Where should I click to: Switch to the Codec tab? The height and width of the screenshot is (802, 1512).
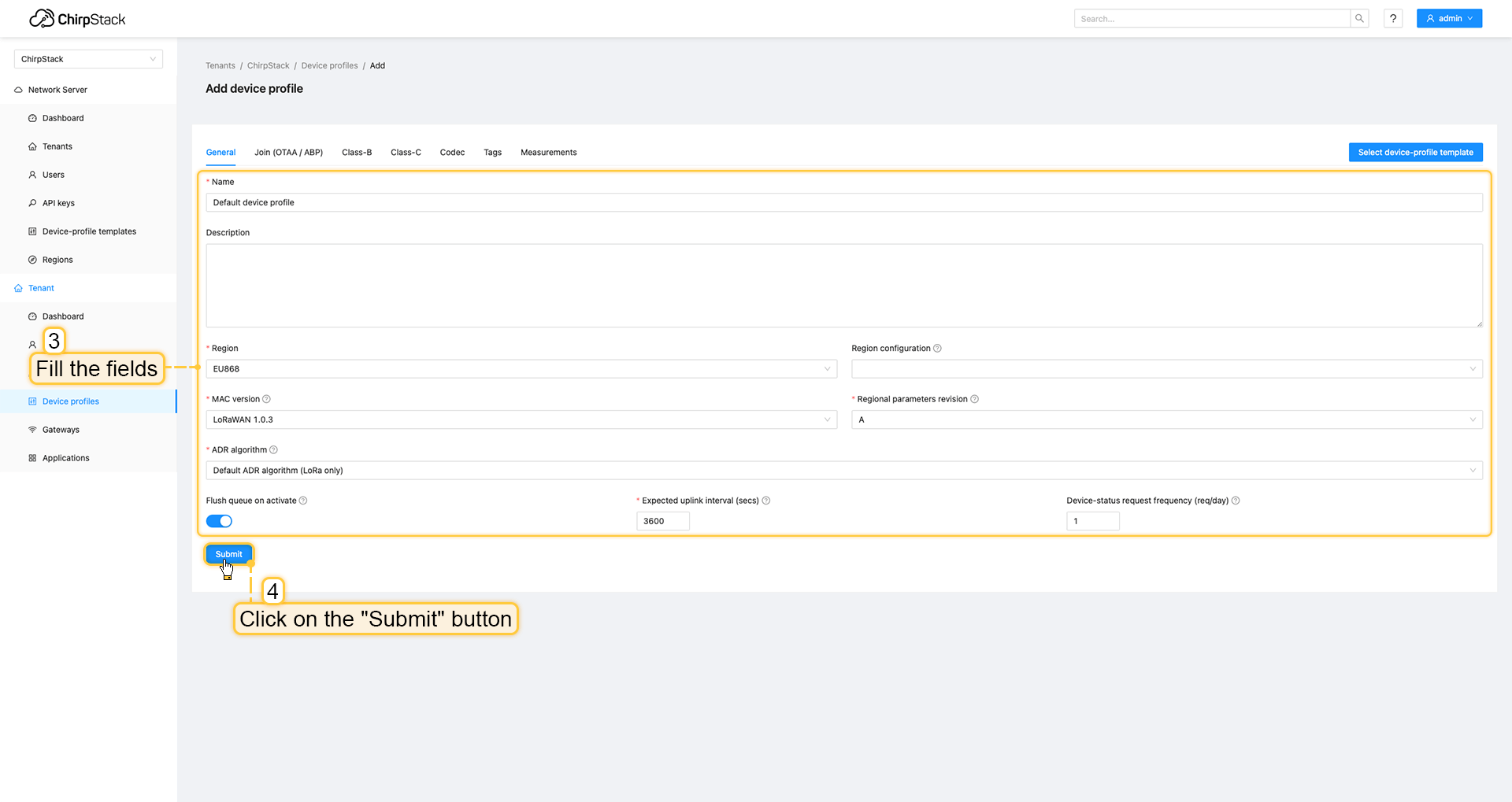[x=452, y=153]
